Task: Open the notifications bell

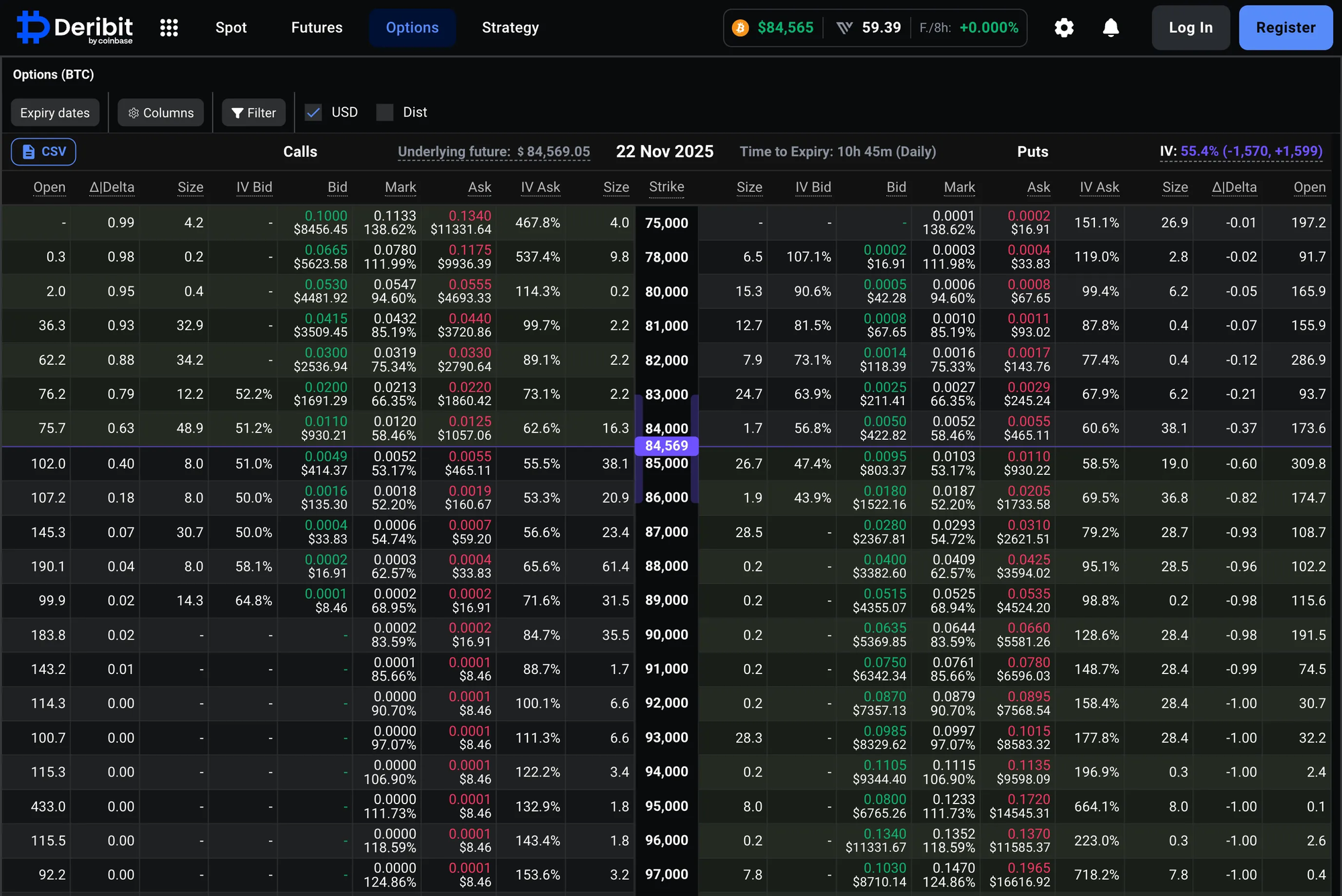Action: tap(1111, 27)
